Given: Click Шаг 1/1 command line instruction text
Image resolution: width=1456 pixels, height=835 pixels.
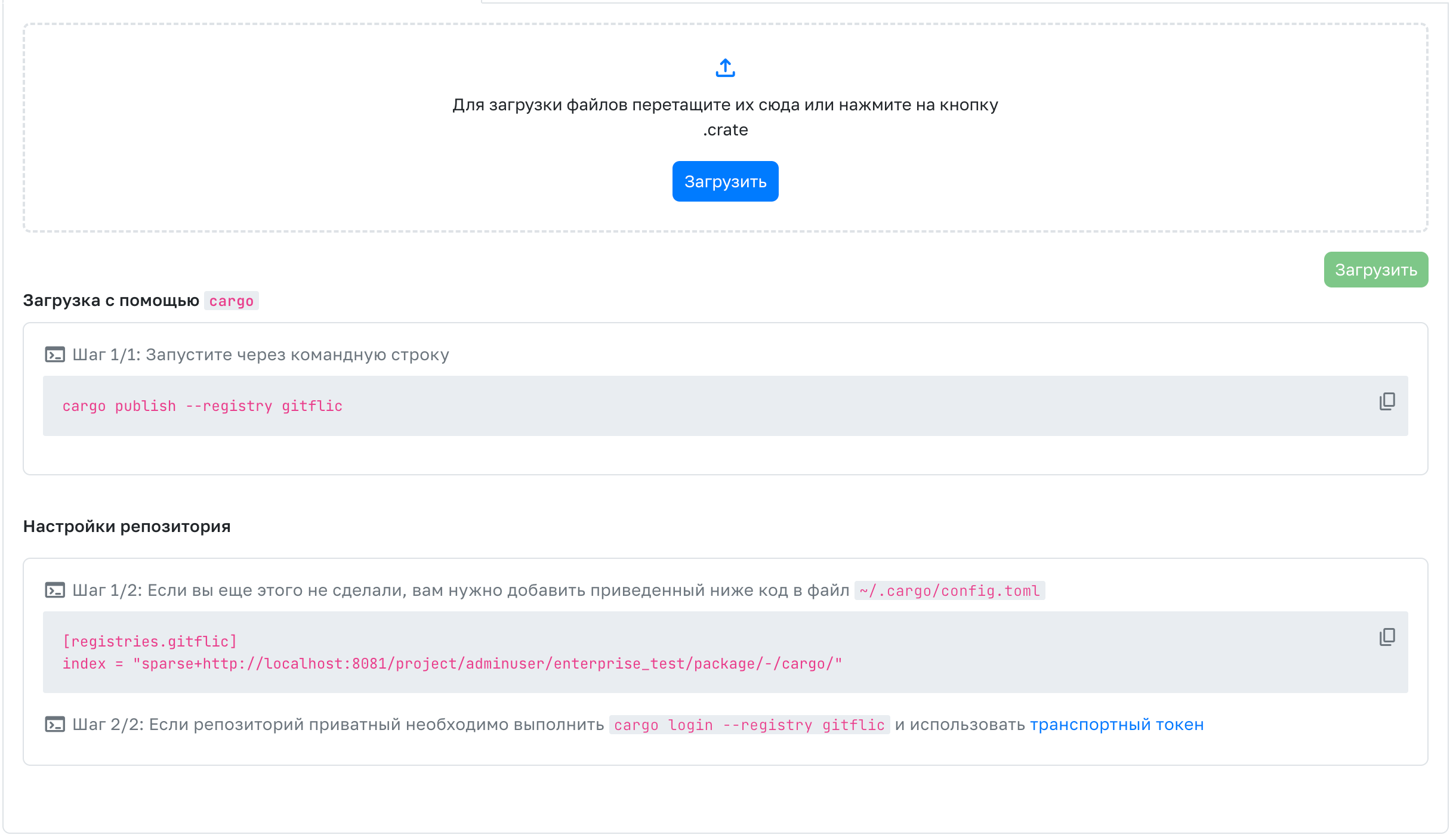Looking at the screenshot, I should [261, 355].
